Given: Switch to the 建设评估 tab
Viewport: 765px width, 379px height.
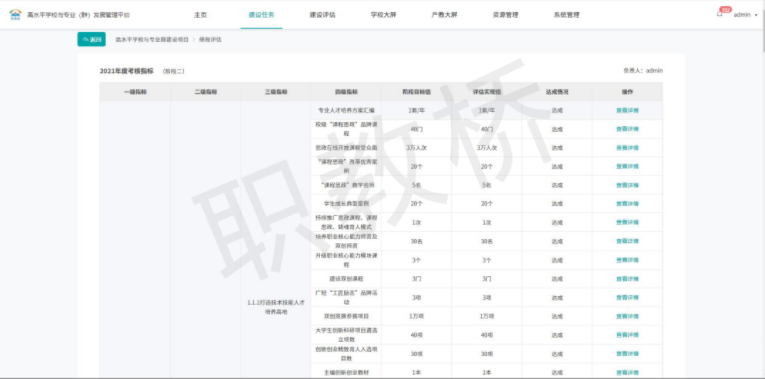Looking at the screenshot, I should (x=322, y=15).
